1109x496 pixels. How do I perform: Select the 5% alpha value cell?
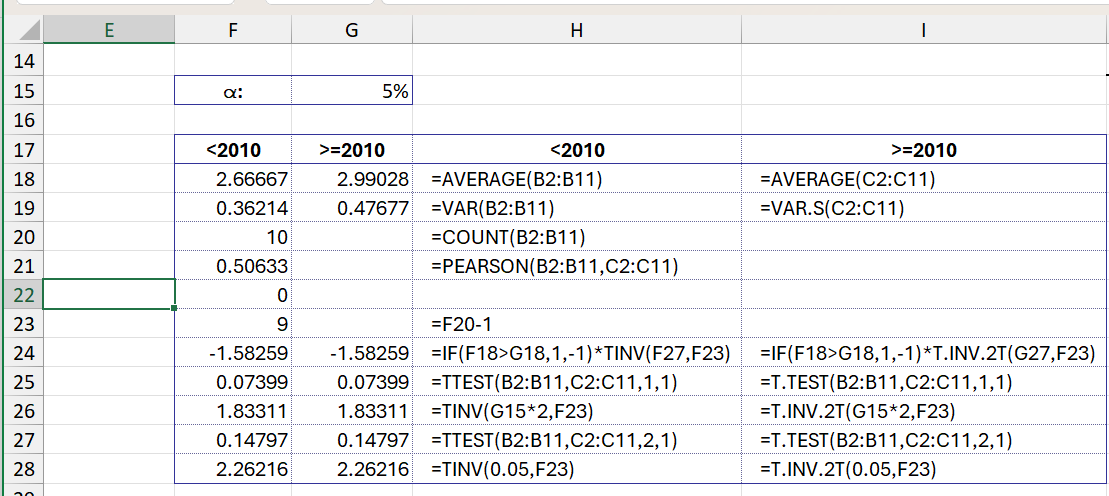352,91
